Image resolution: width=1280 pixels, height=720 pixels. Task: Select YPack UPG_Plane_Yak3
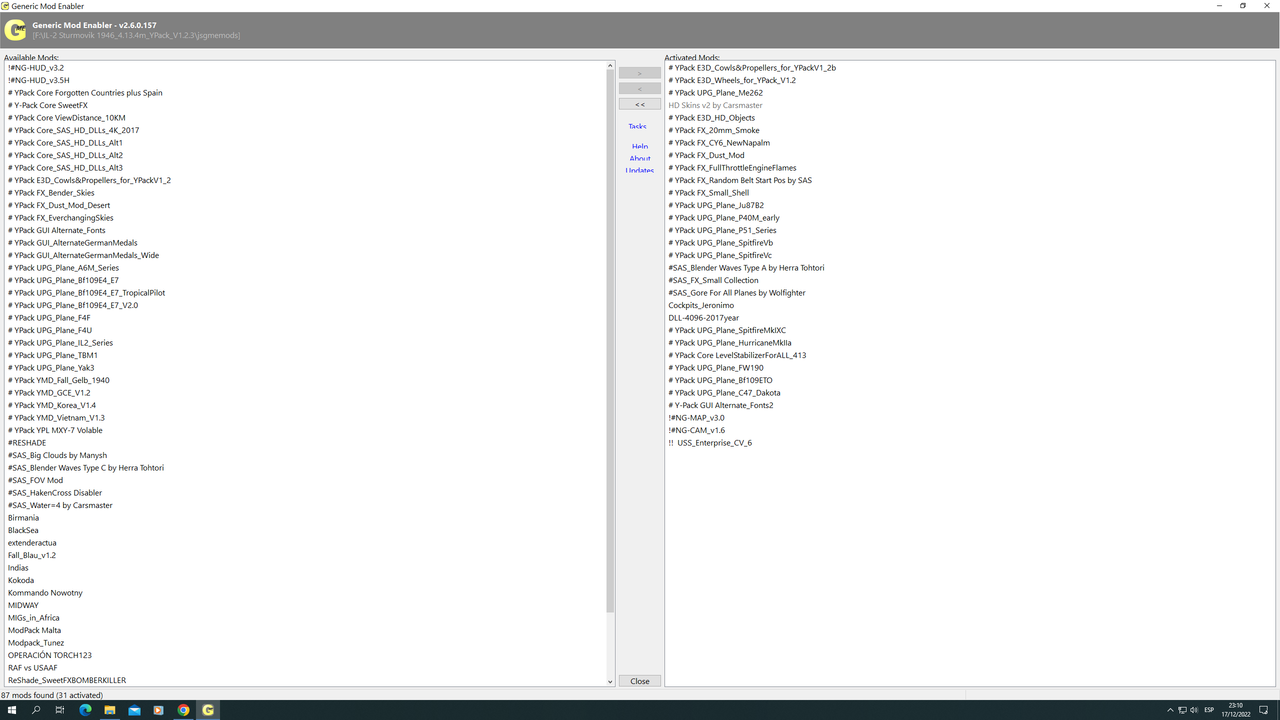coord(51,368)
